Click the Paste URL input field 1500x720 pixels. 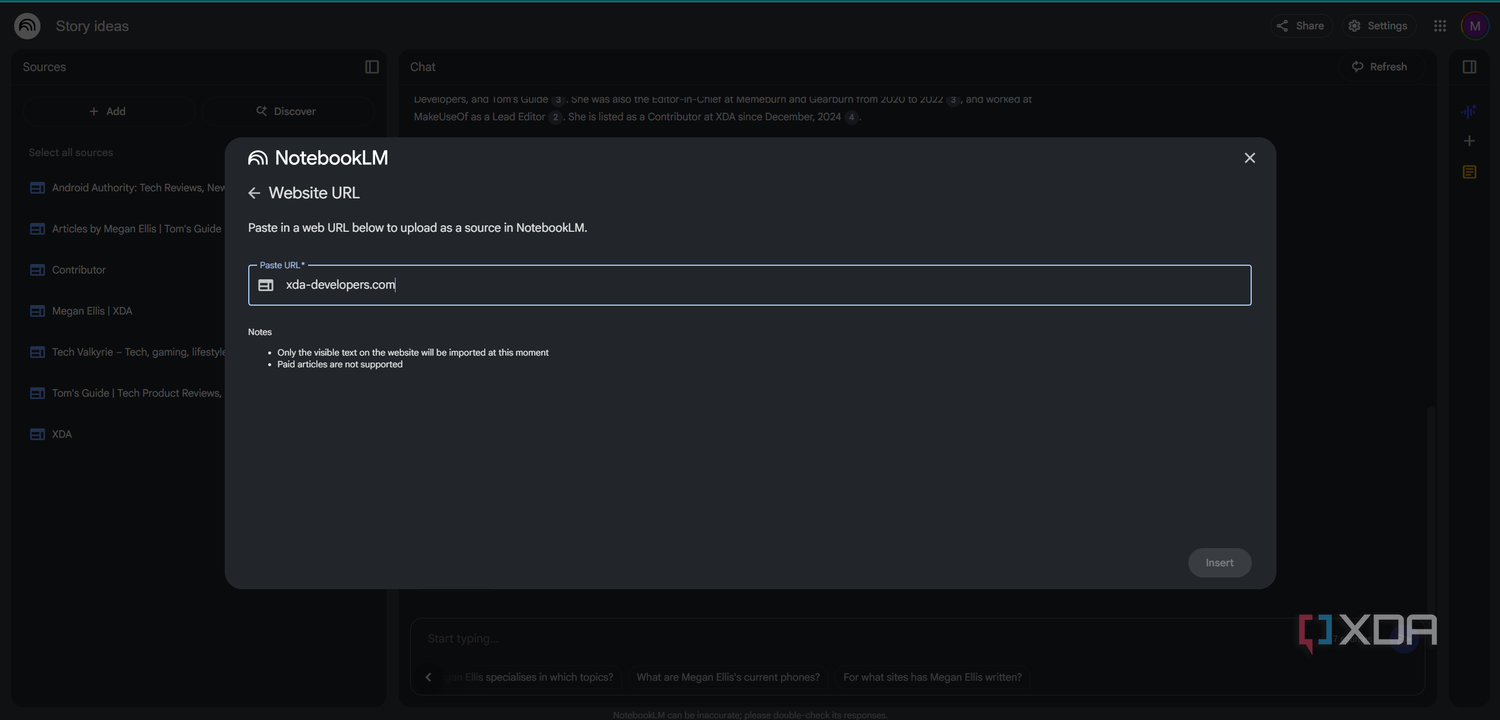click(x=749, y=285)
